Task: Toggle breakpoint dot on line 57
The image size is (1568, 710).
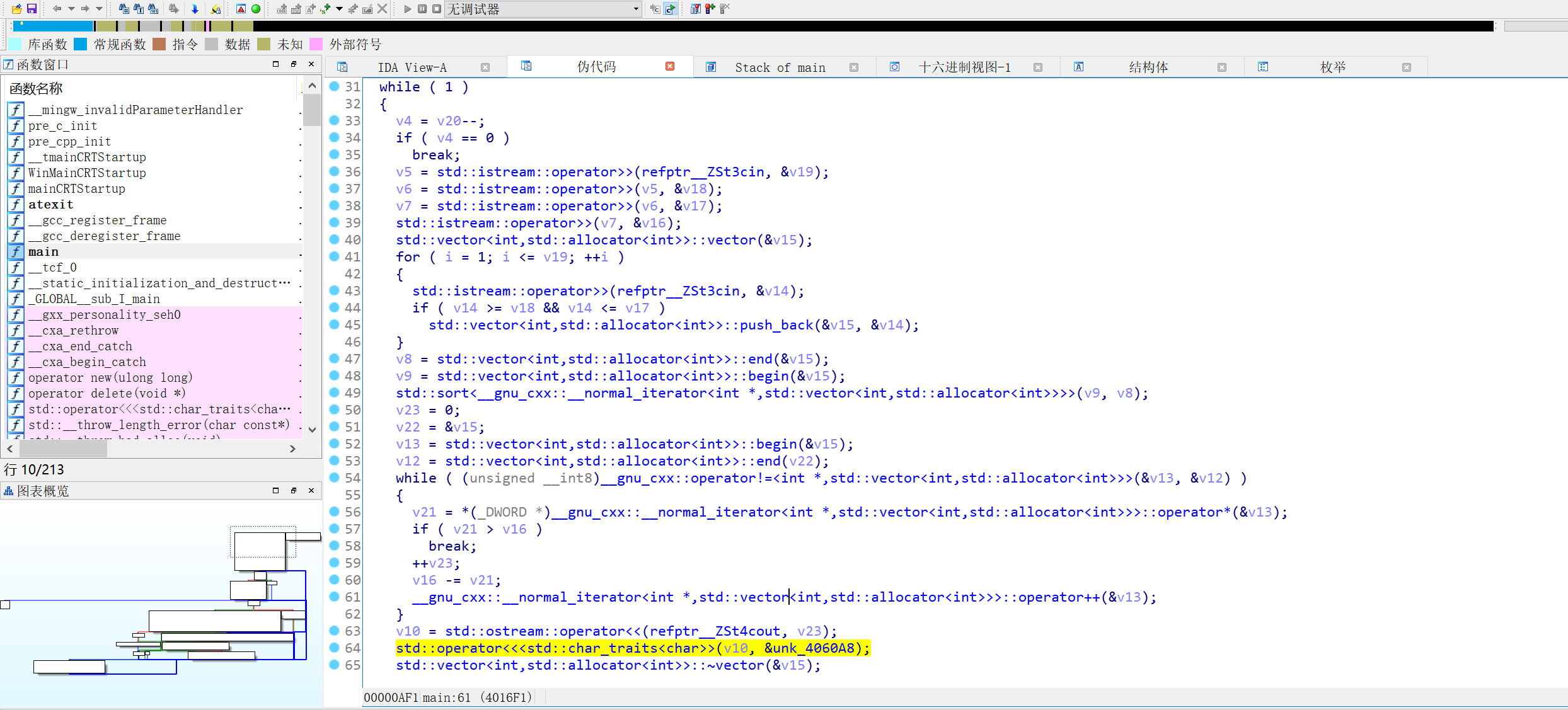Action: click(335, 529)
